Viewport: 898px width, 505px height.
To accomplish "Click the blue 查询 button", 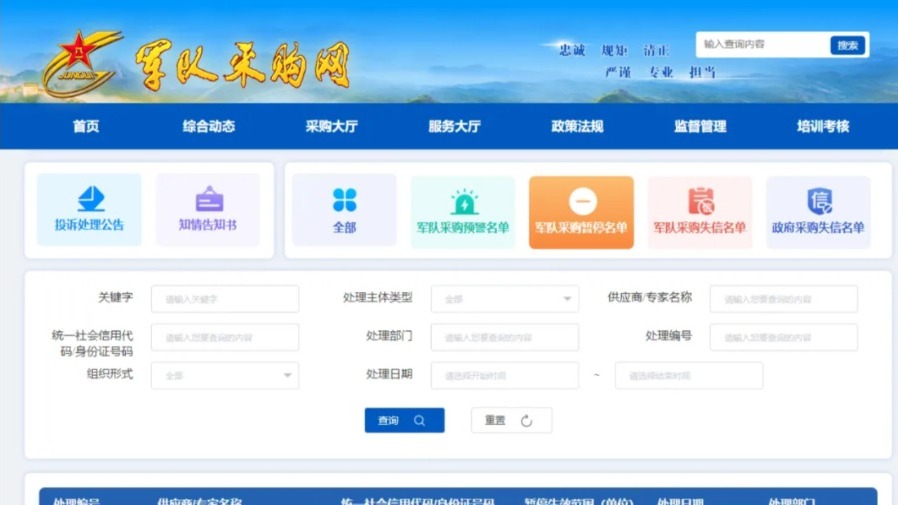I will coord(404,420).
